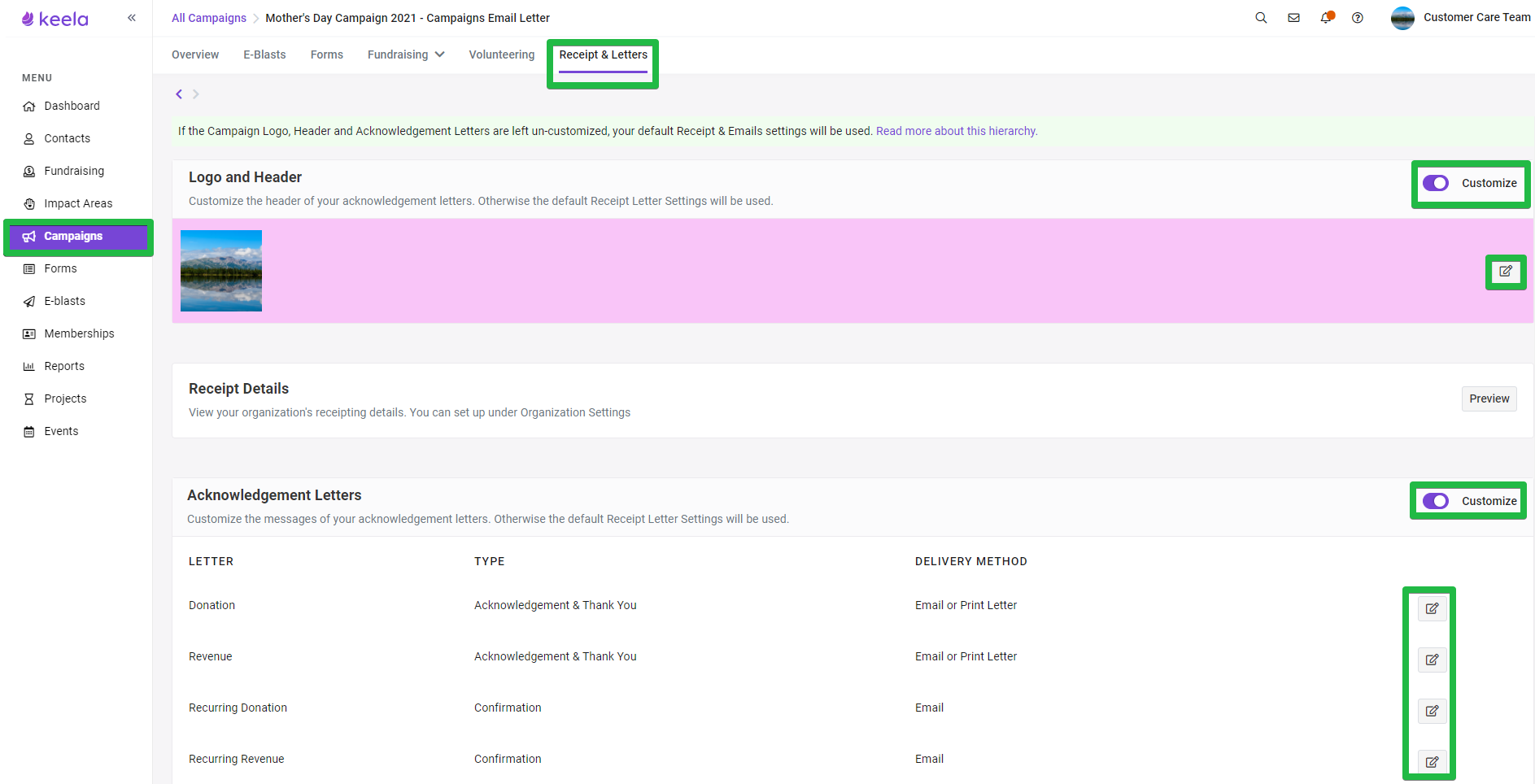
Task: Open Customer Care Team account menu
Action: pyautogui.click(x=1476, y=17)
